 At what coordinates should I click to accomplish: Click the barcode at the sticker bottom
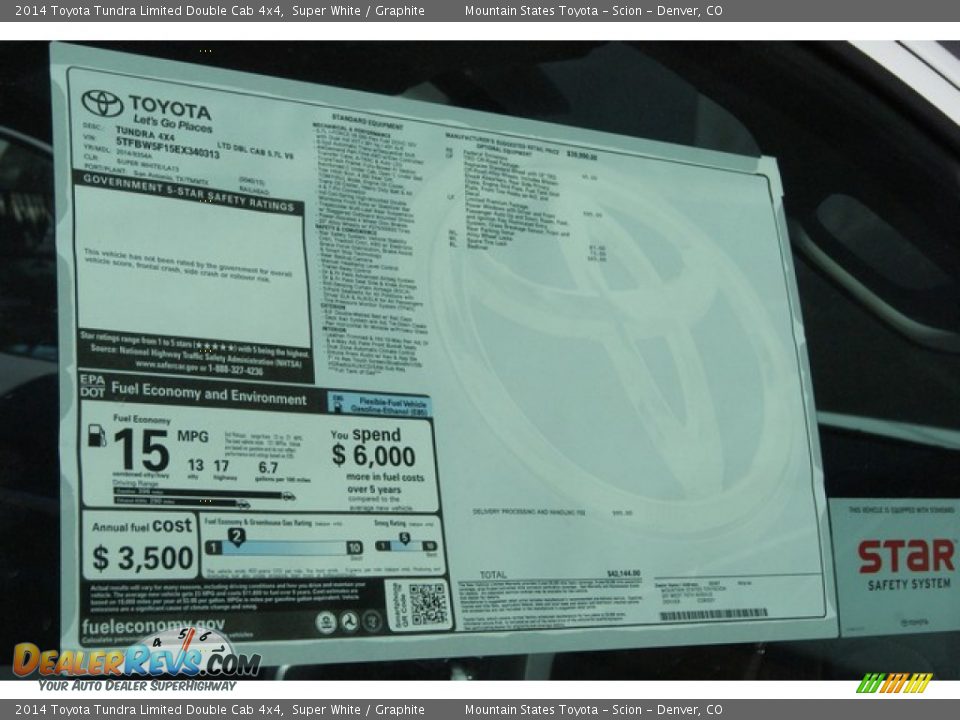click(x=713, y=614)
